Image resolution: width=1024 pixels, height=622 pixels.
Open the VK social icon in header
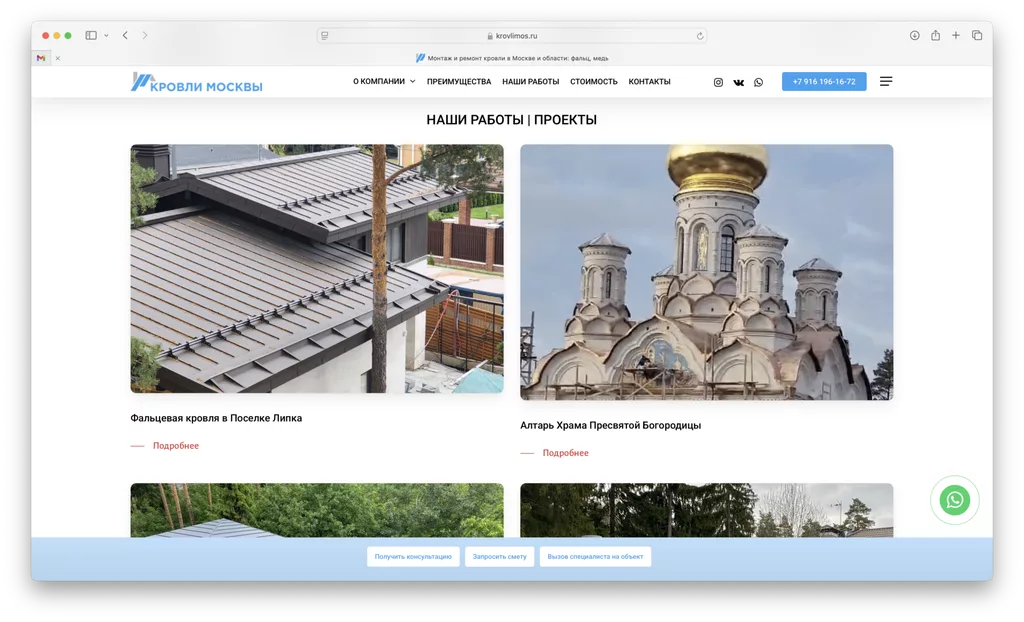pyautogui.click(x=739, y=82)
